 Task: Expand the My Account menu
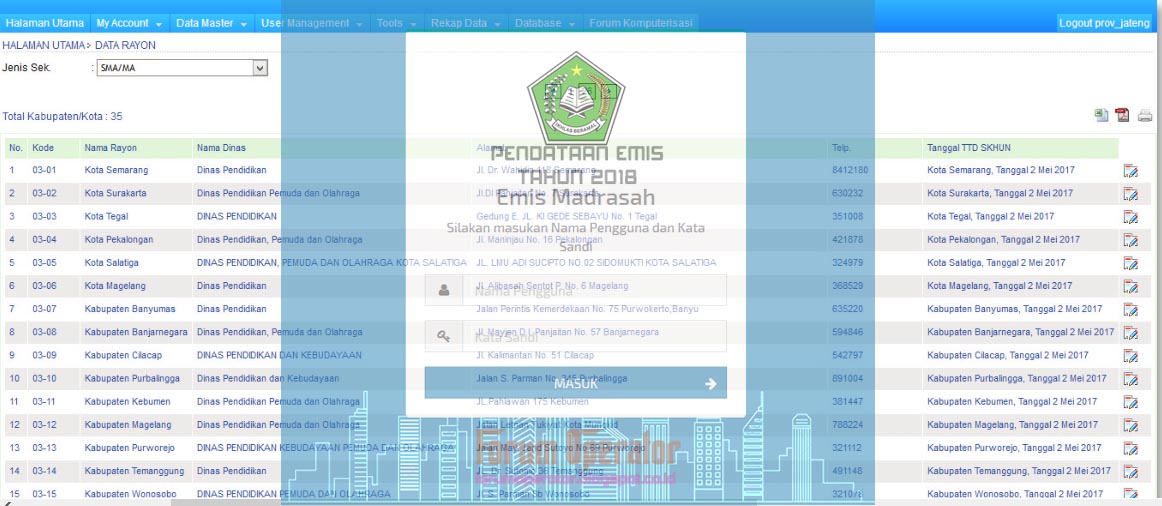130,23
